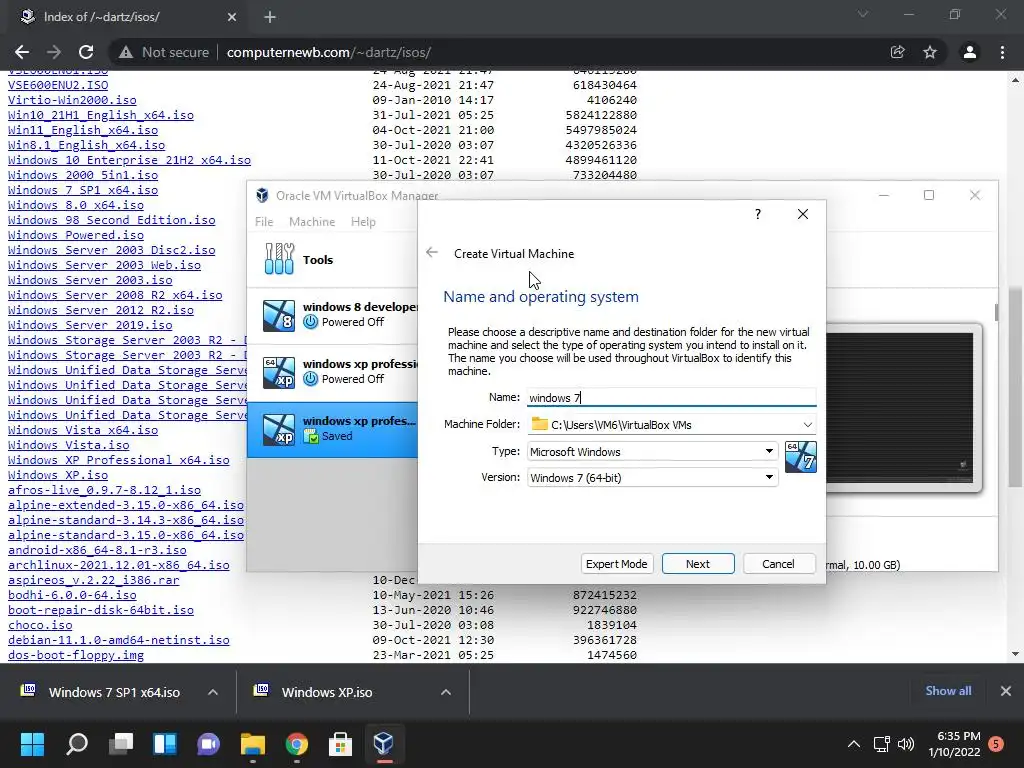Open the Windows_98_Second_Edition.iso link
Image resolution: width=1024 pixels, height=768 pixels.
112,220
